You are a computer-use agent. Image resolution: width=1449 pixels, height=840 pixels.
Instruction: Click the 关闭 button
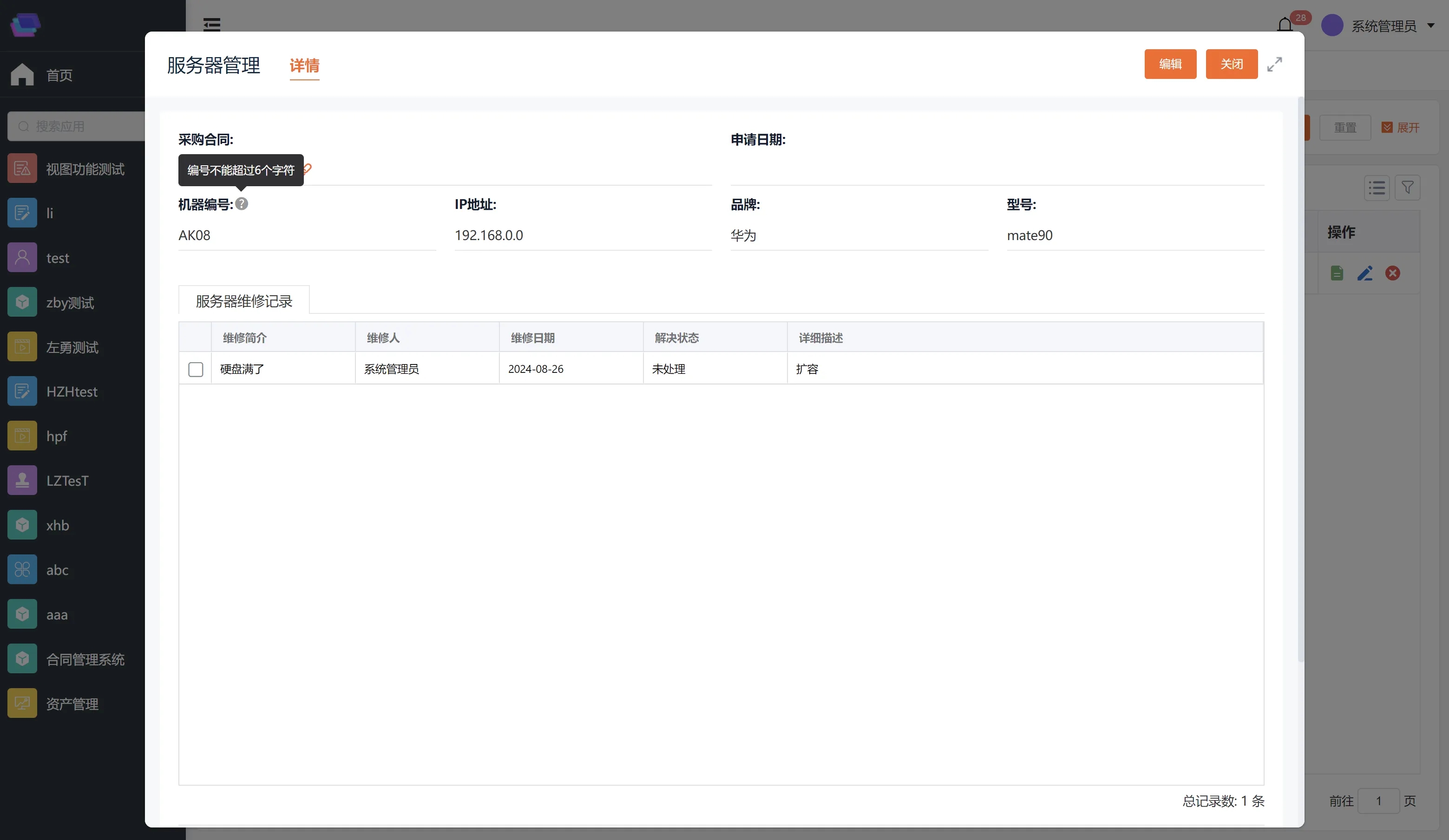tap(1231, 65)
